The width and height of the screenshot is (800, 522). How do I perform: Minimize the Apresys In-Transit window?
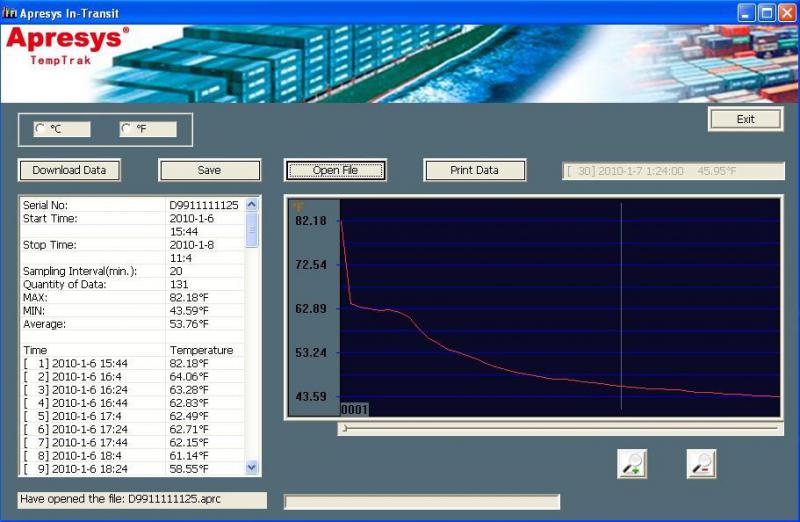click(746, 13)
